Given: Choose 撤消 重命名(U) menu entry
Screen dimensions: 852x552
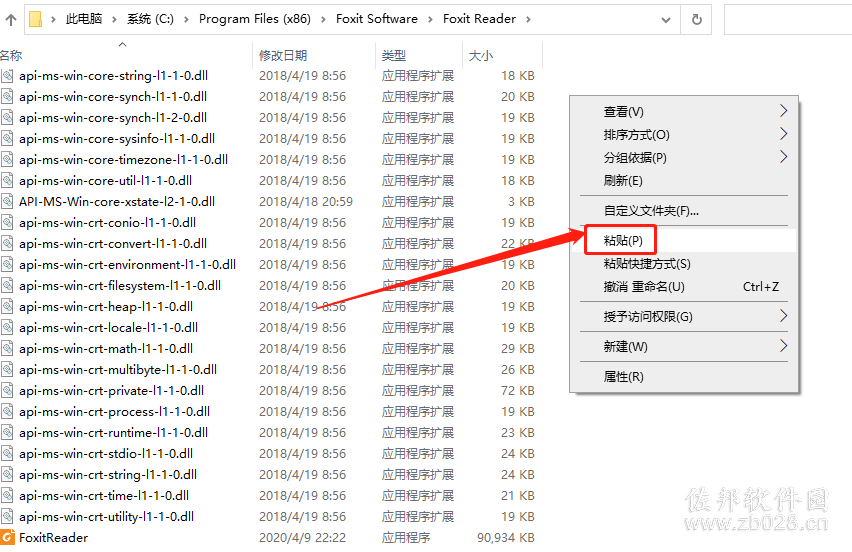Looking at the screenshot, I should (x=684, y=287).
